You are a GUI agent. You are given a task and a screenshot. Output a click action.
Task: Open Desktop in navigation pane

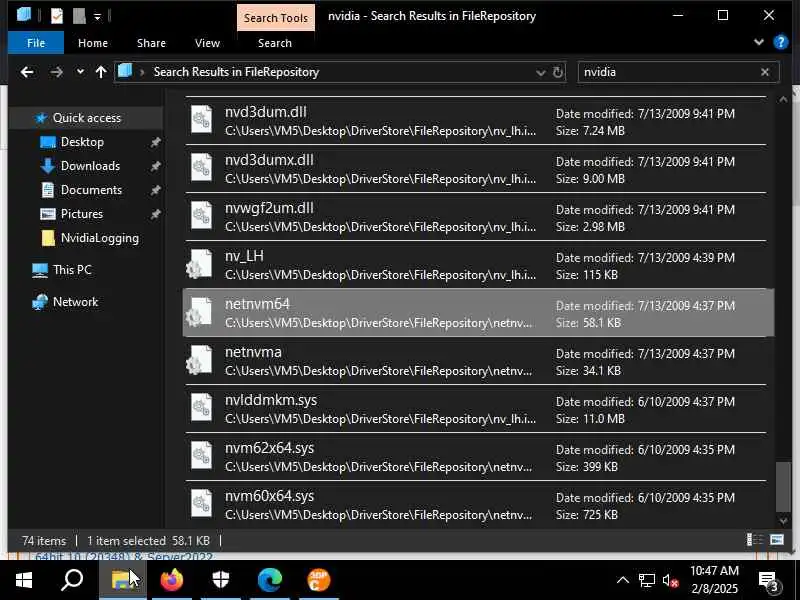[x=82, y=142]
